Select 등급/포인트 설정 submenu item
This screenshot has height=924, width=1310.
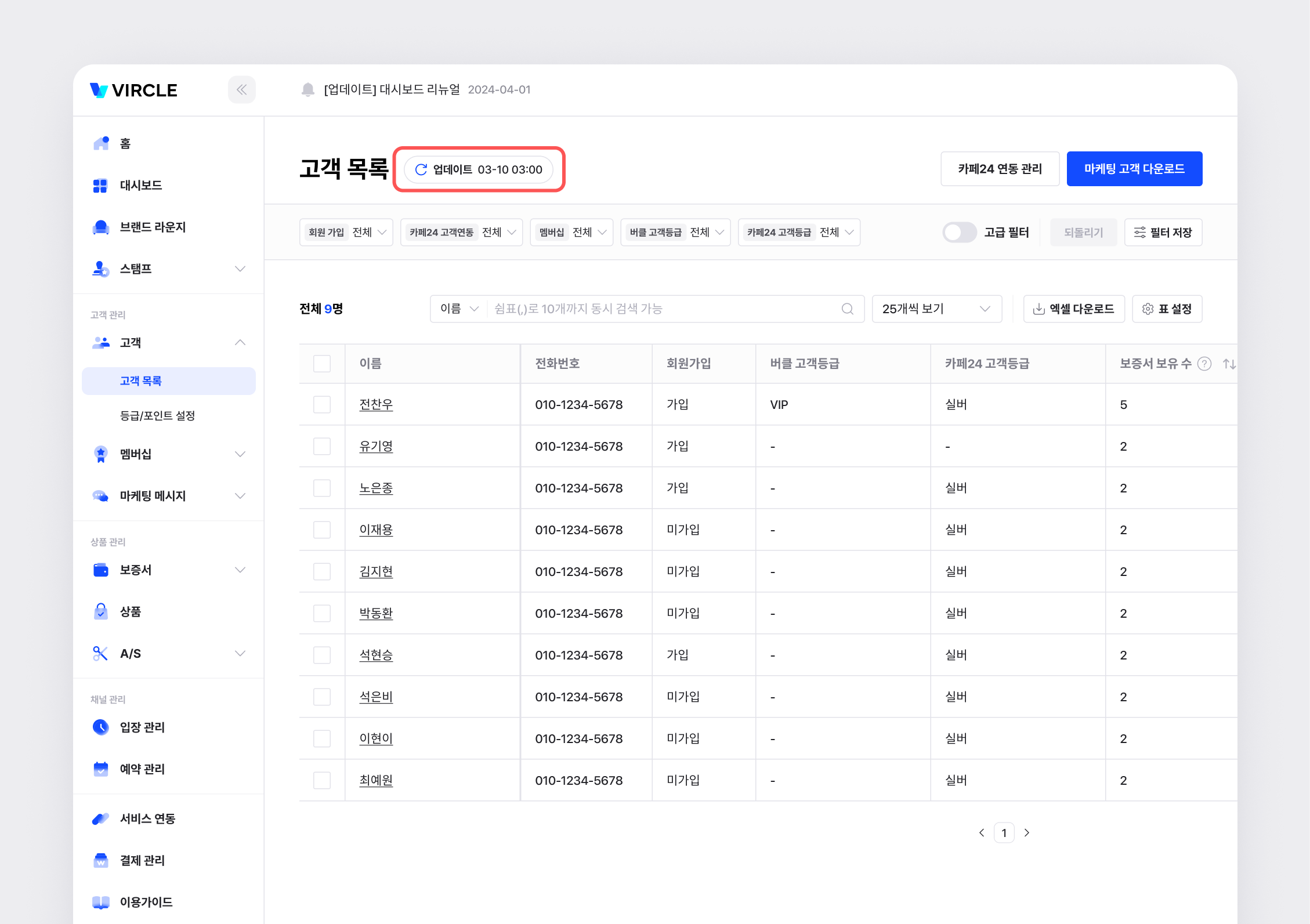[x=157, y=416]
